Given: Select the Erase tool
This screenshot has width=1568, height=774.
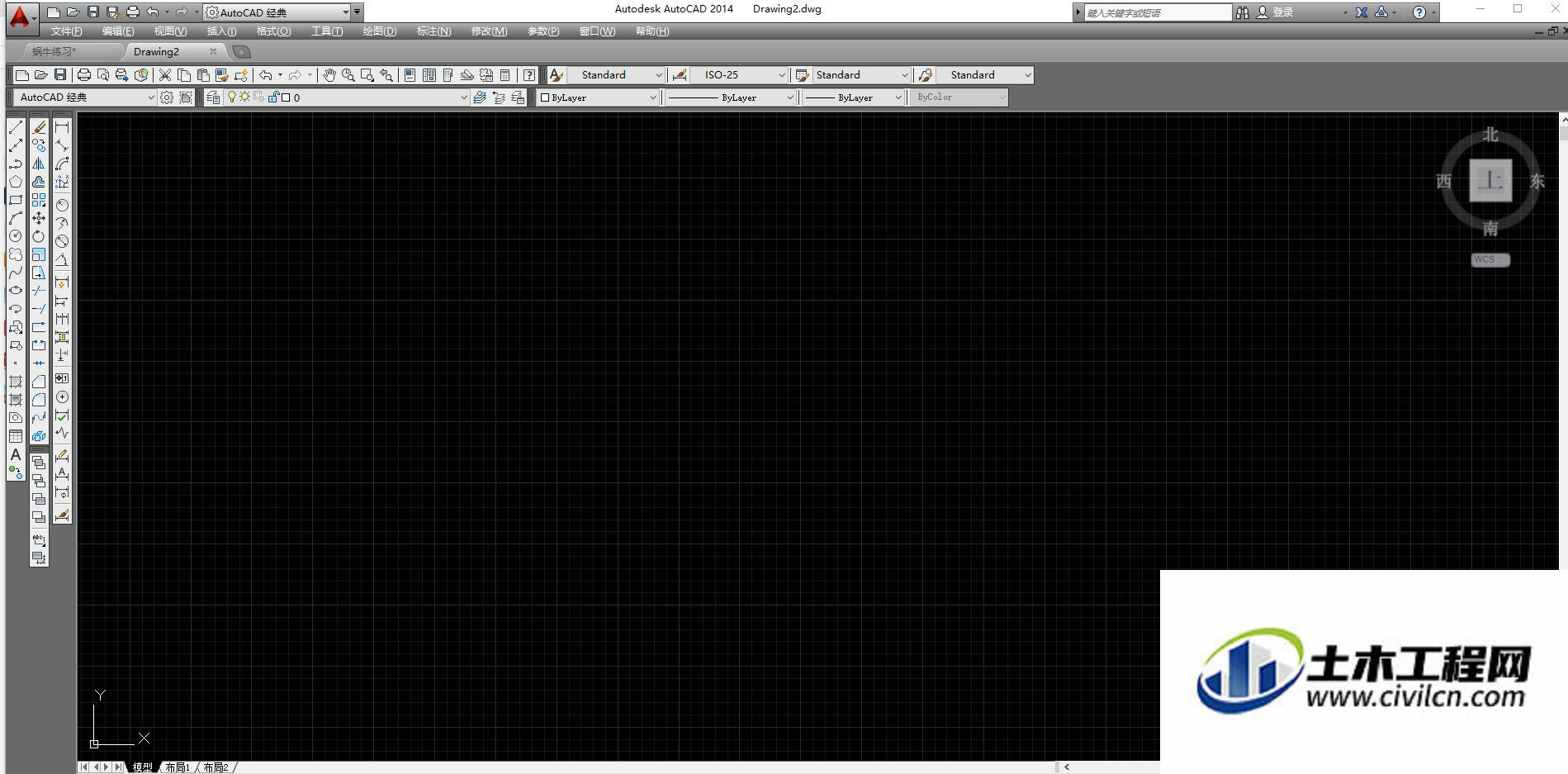Looking at the screenshot, I should [x=39, y=127].
